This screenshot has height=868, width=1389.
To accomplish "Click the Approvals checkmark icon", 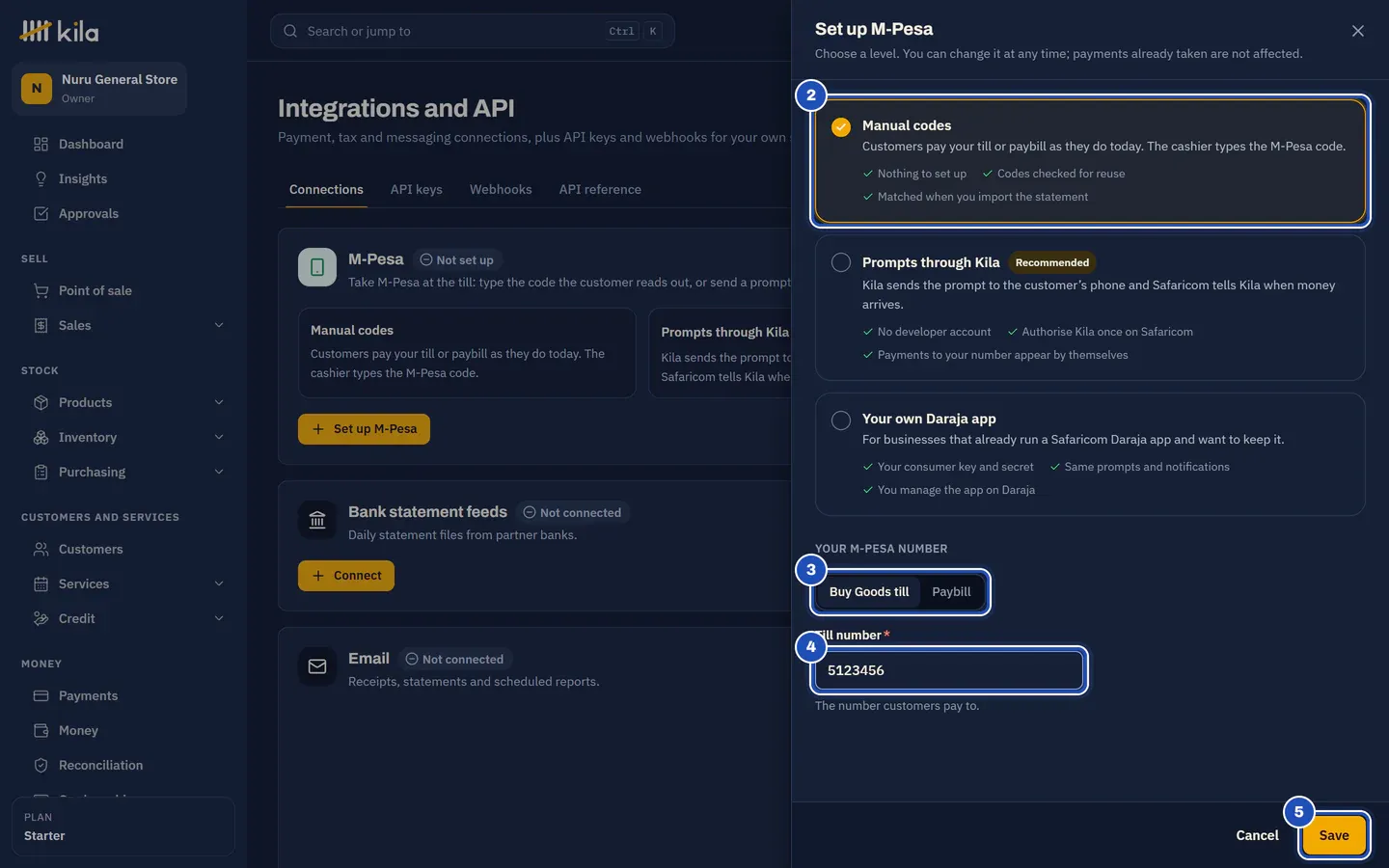I will [41, 213].
